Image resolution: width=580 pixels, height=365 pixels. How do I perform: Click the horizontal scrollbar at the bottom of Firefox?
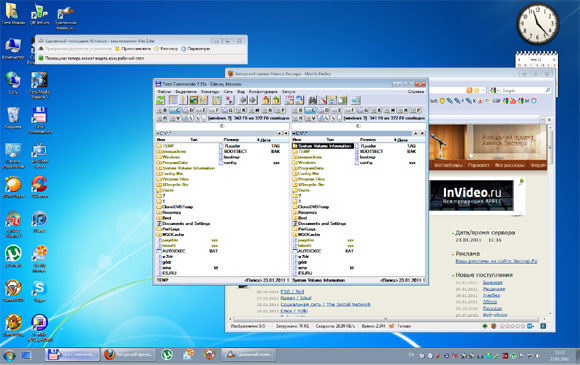click(385, 319)
